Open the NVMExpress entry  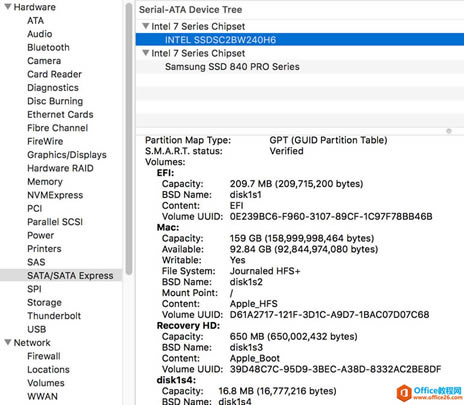(55, 195)
